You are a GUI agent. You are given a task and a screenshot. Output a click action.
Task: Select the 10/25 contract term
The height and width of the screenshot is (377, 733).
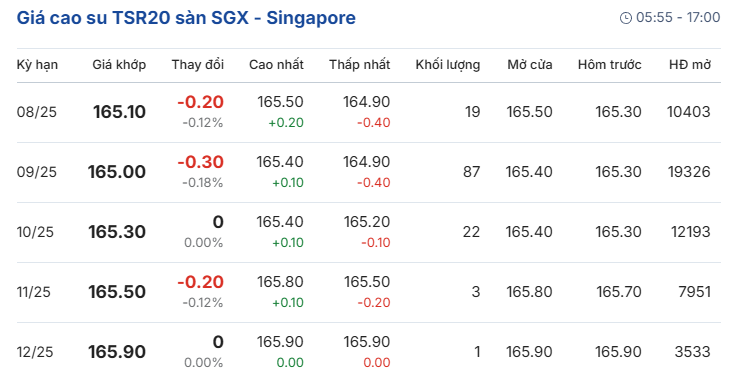tap(35, 232)
